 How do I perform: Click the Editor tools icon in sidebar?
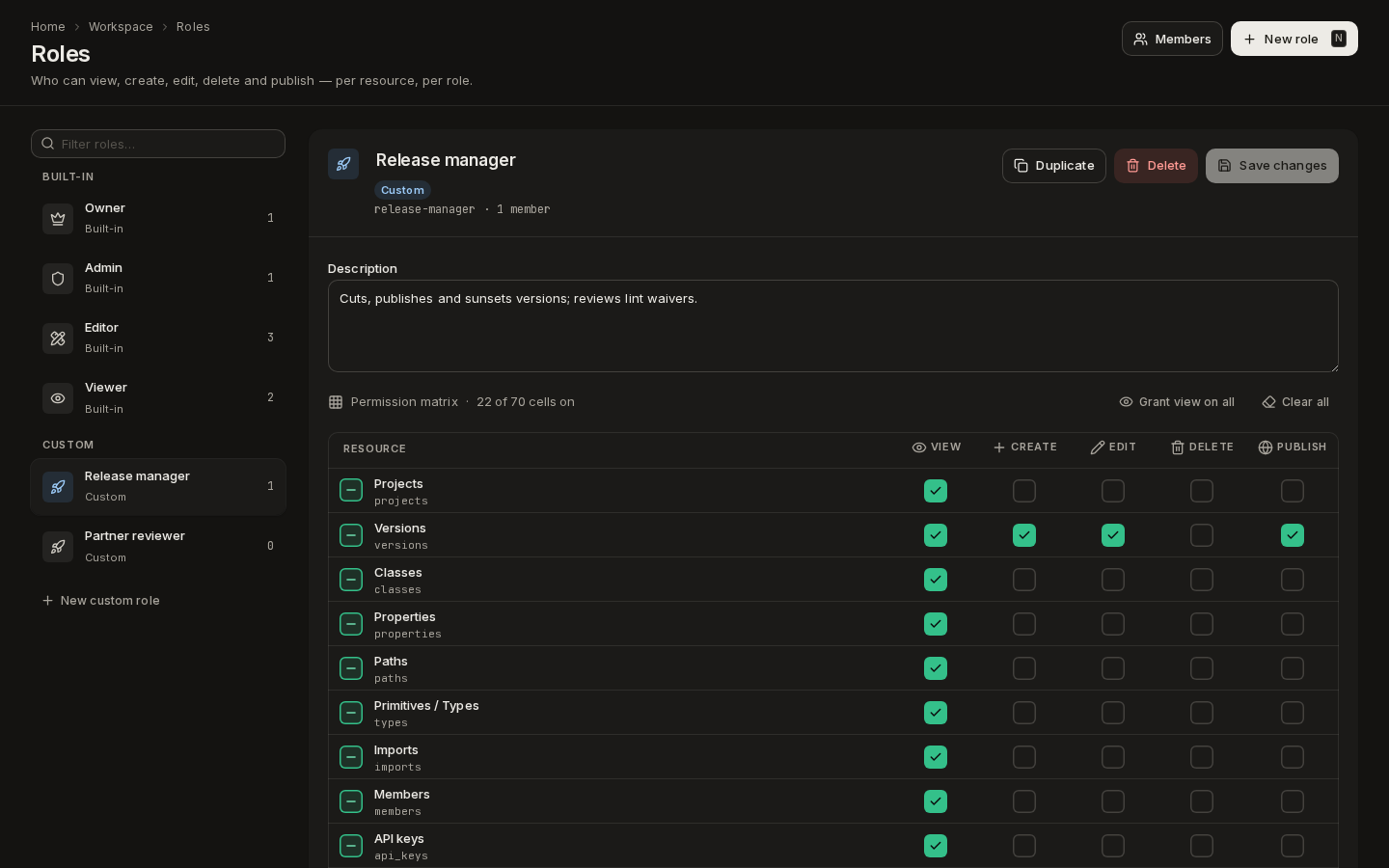tap(58, 339)
